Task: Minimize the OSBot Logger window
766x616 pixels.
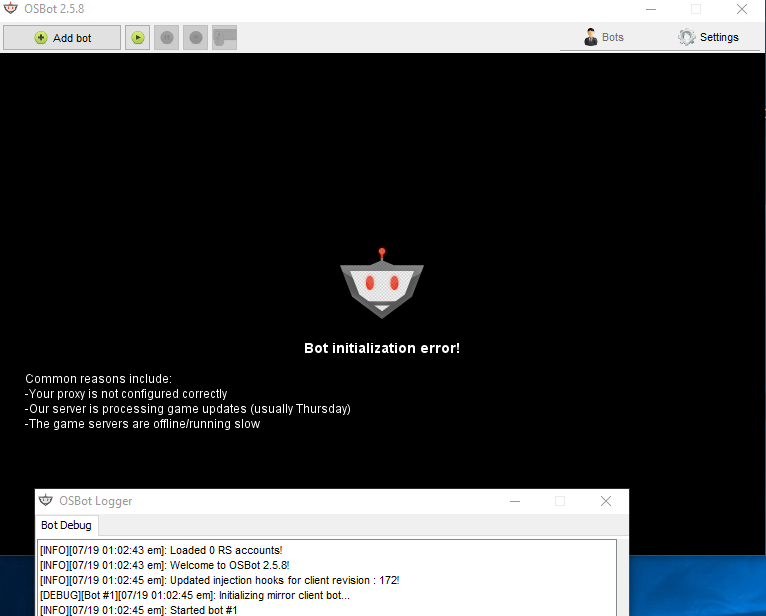Action: (515, 501)
